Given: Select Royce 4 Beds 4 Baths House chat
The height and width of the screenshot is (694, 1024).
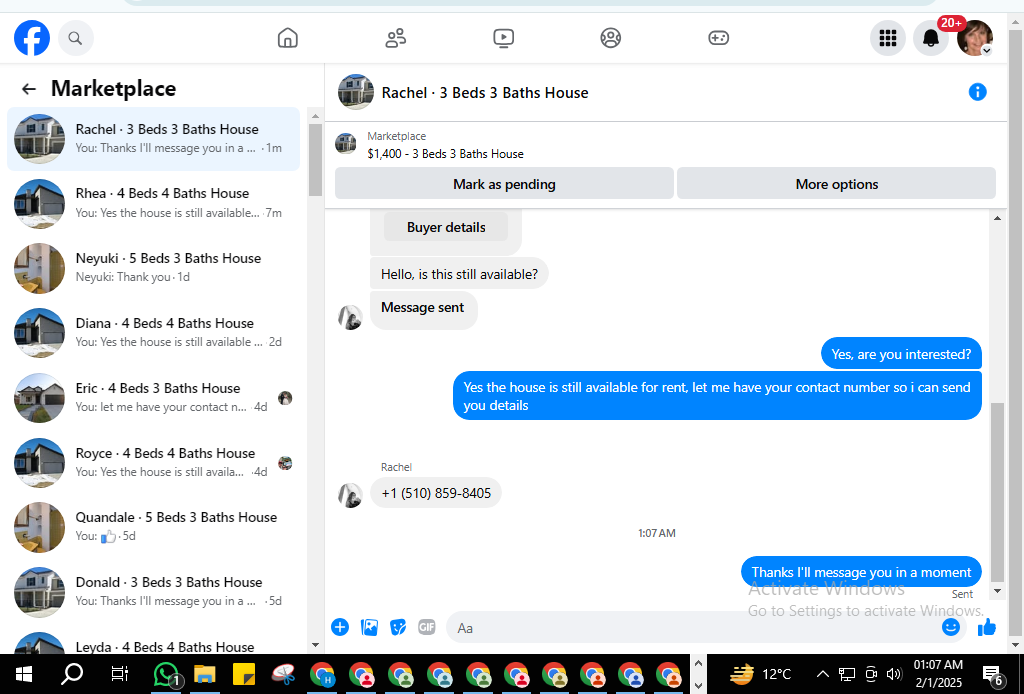Looking at the screenshot, I should coord(153,462).
